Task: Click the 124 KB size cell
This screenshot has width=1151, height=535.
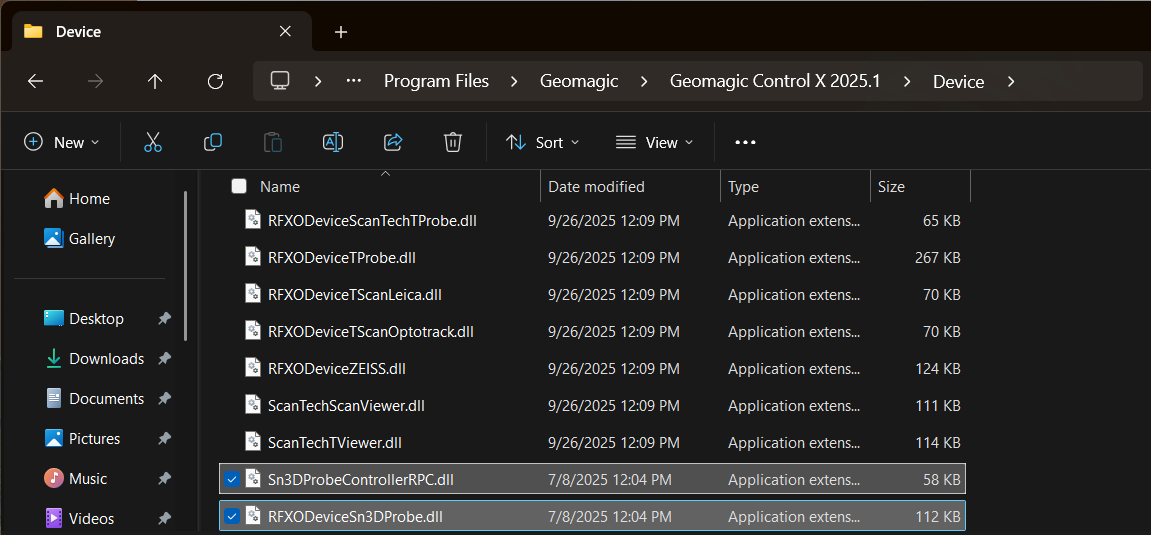Action: pyautogui.click(x=940, y=368)
